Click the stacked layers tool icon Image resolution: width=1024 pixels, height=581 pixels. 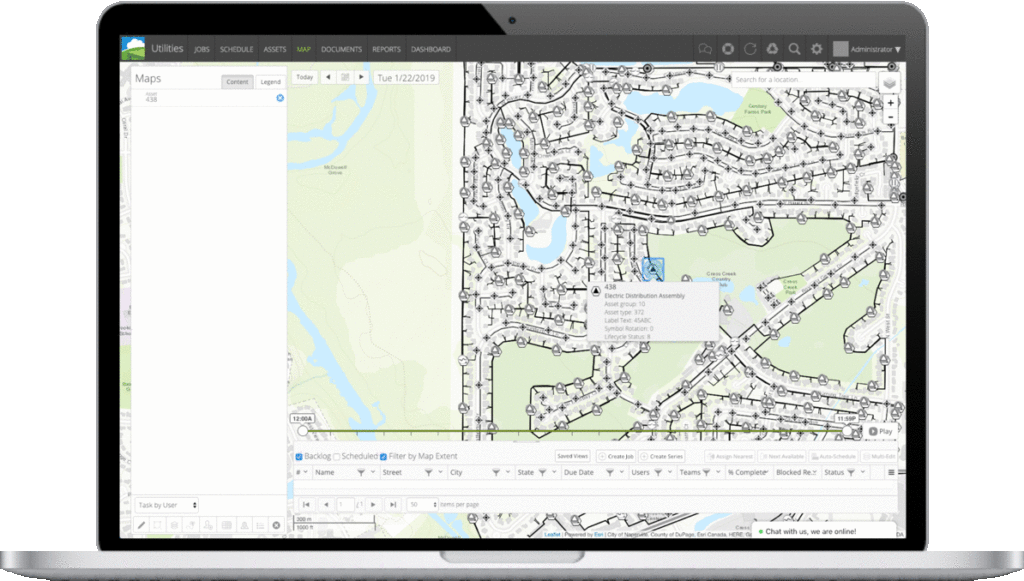tap(174, 525)
